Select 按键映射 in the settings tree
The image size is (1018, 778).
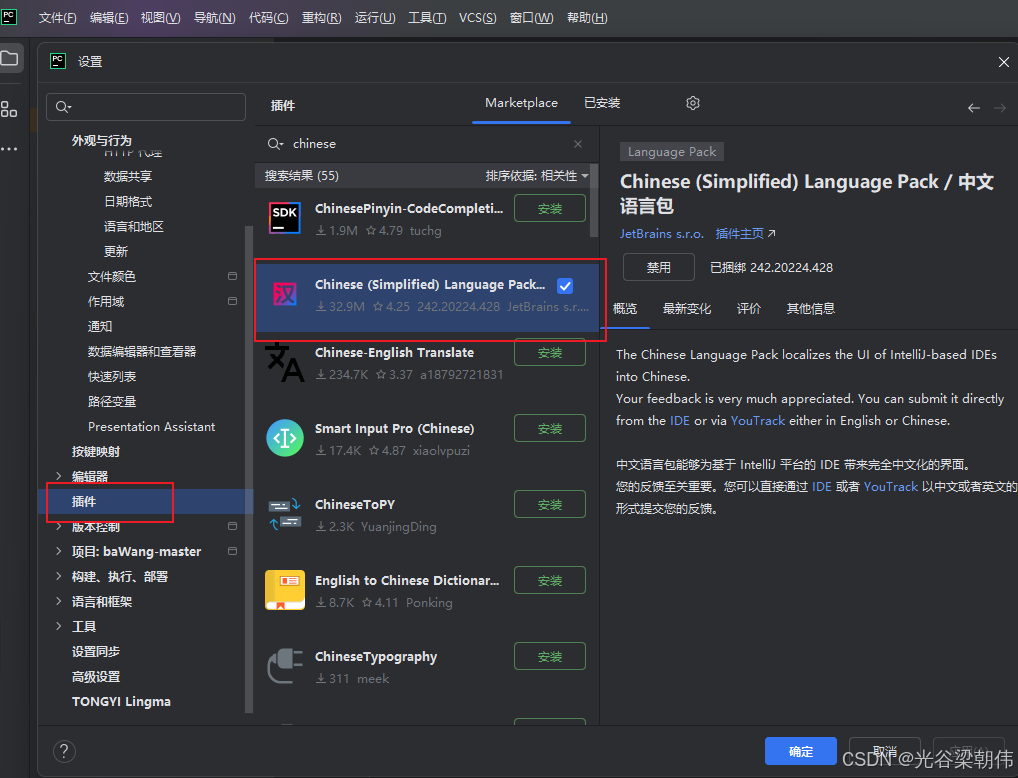95,451
